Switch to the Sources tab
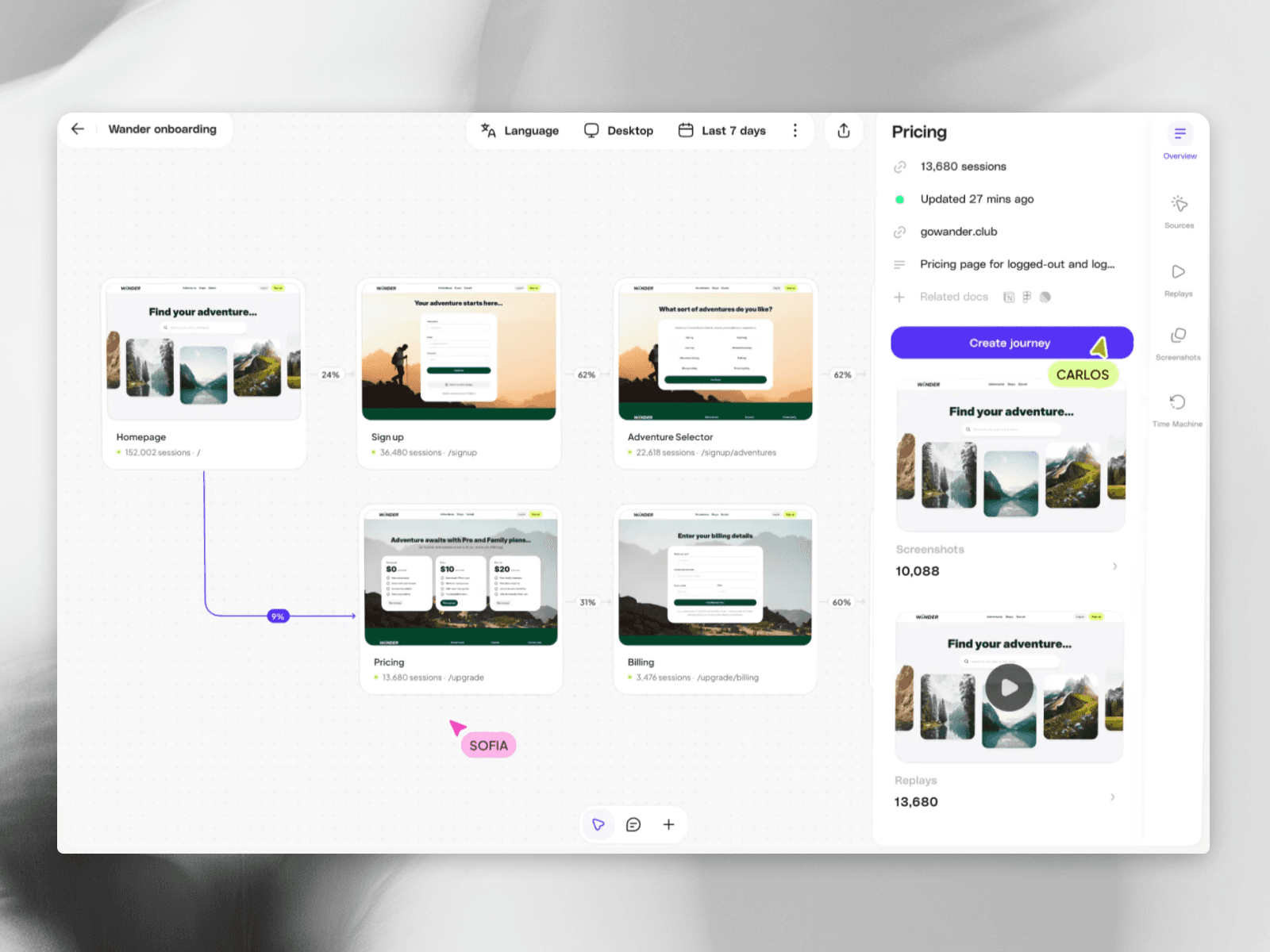The width and height of the screenshot is (1270, 952). (1179, 212)
